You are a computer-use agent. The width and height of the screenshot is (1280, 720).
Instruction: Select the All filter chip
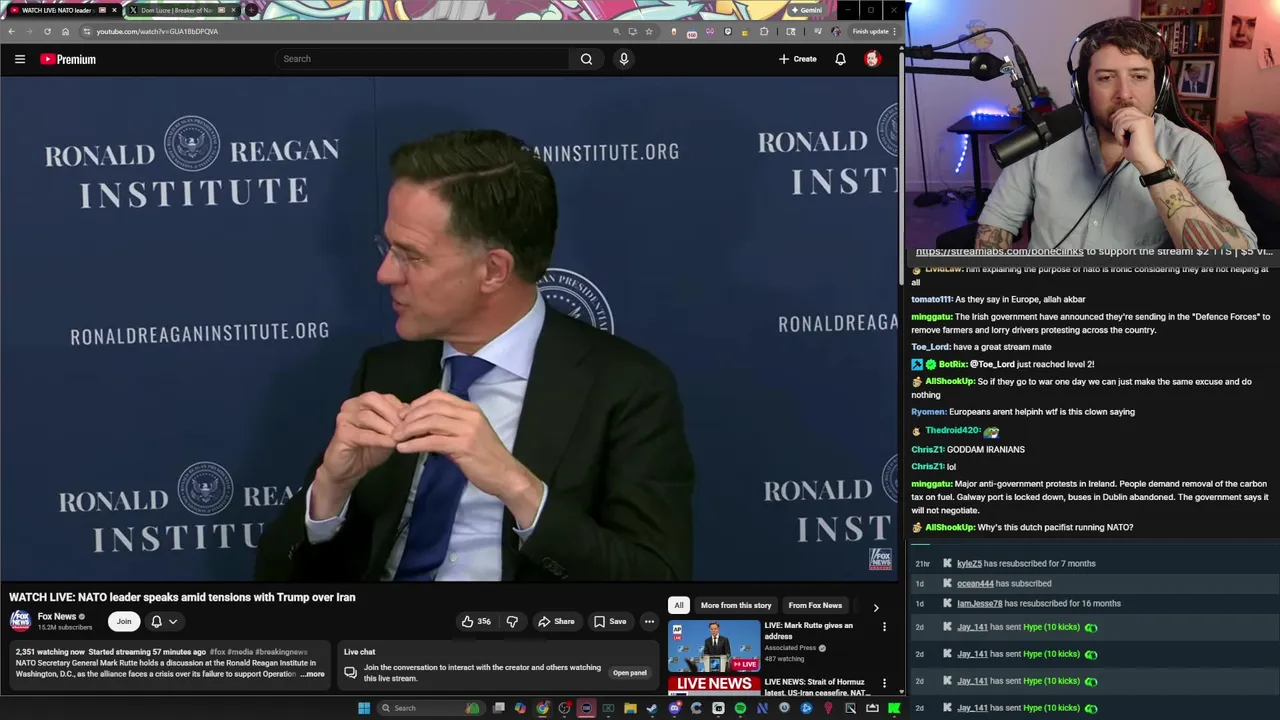tap(678, 605)
